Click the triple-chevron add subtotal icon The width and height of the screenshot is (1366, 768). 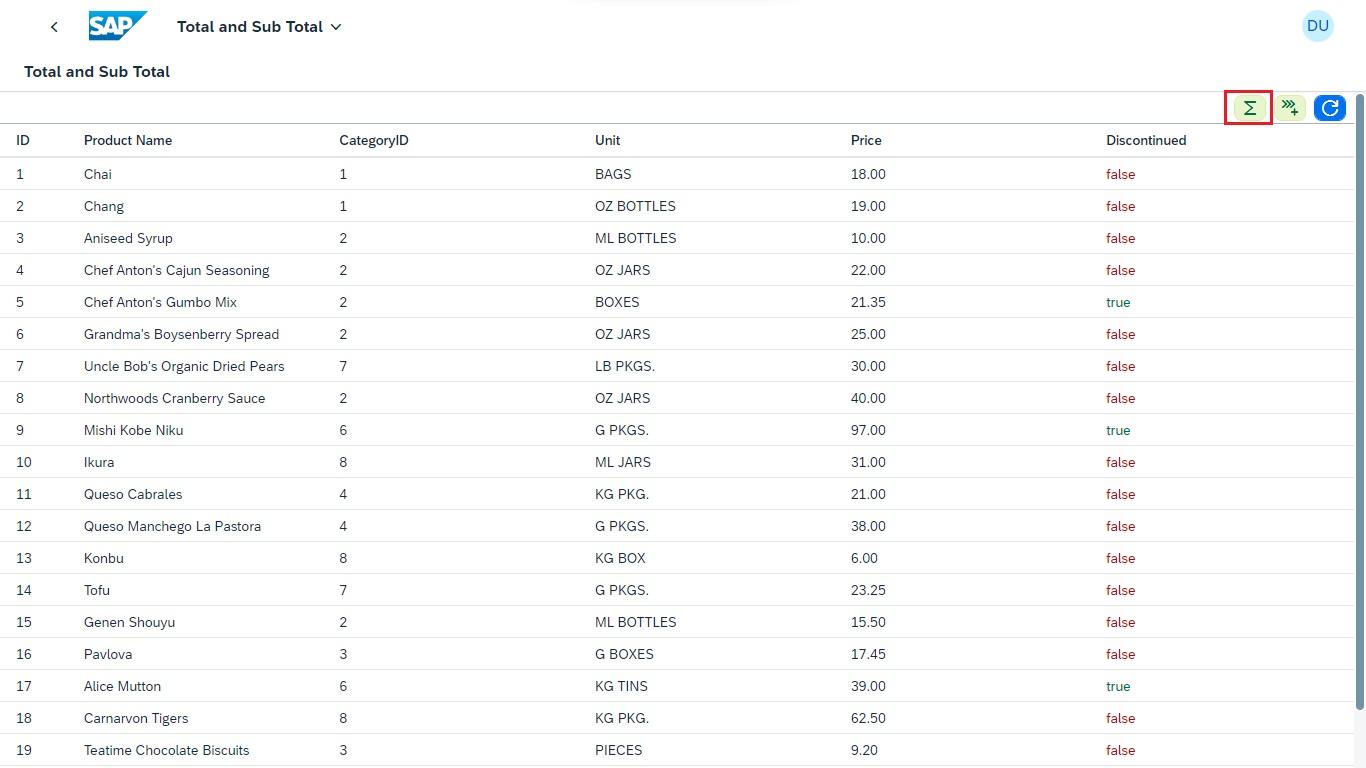[x=1290, y=107]
